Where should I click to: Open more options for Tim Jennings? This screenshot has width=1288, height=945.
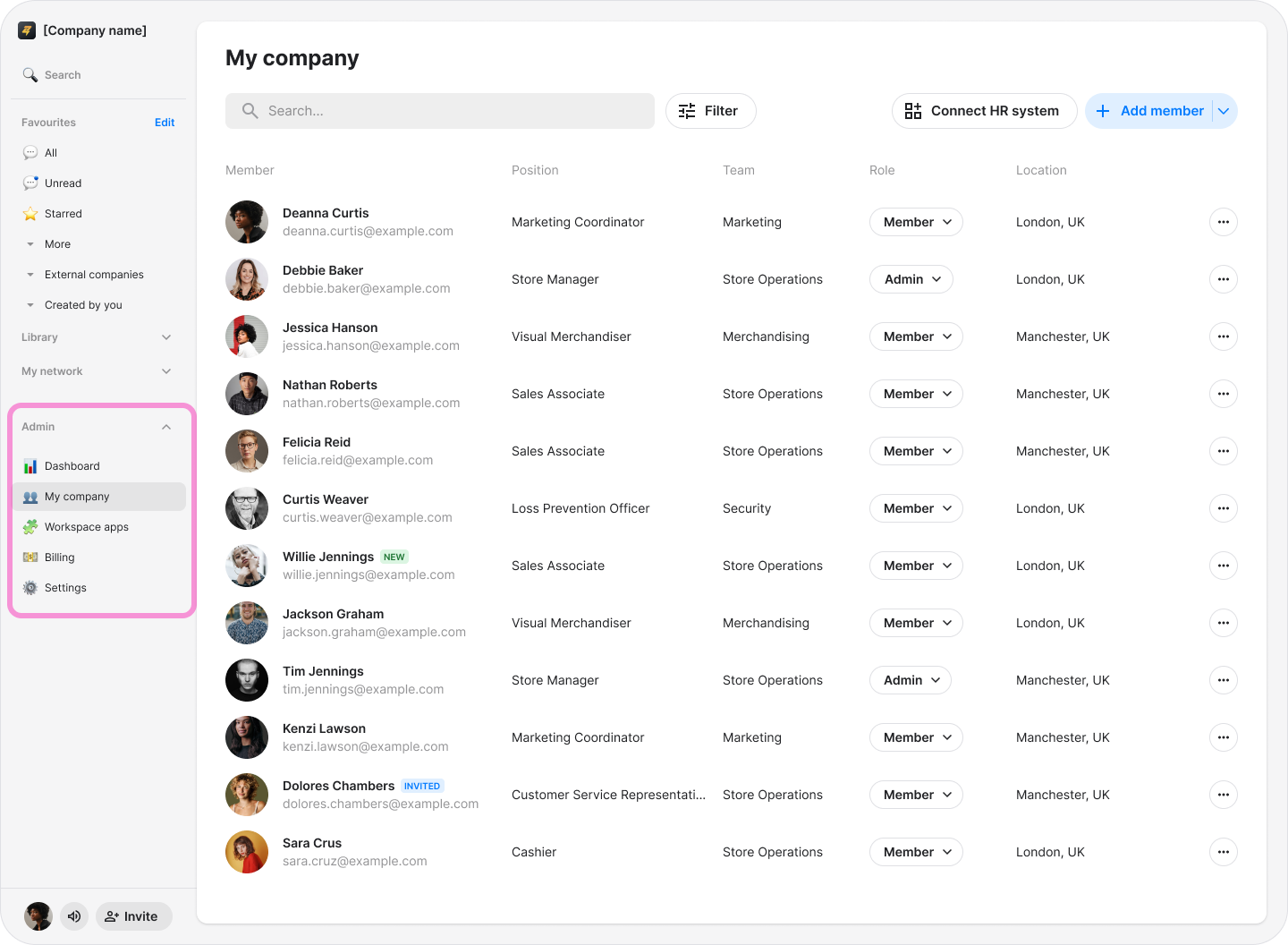tap(1224, 680)
